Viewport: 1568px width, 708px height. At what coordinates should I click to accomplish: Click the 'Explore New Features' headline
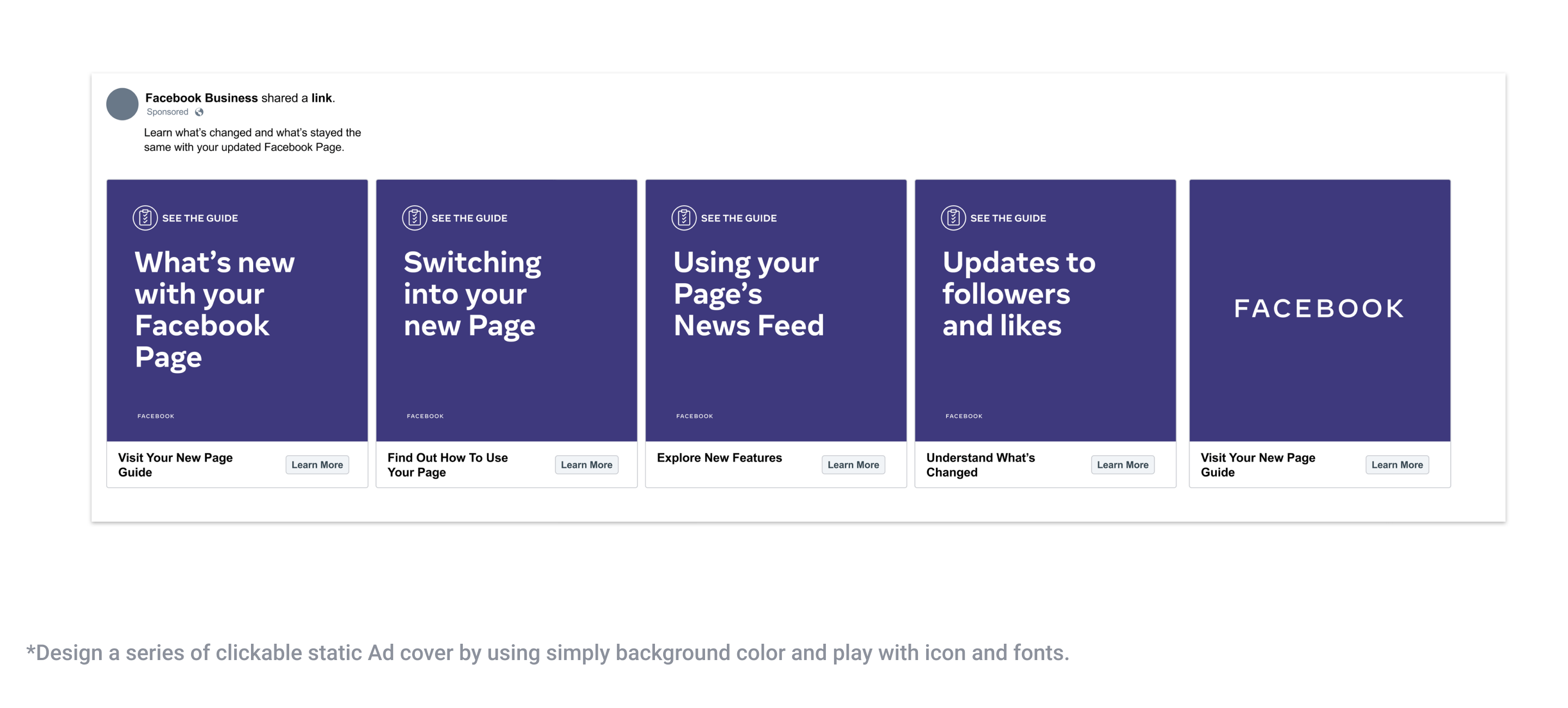[719, 458]
